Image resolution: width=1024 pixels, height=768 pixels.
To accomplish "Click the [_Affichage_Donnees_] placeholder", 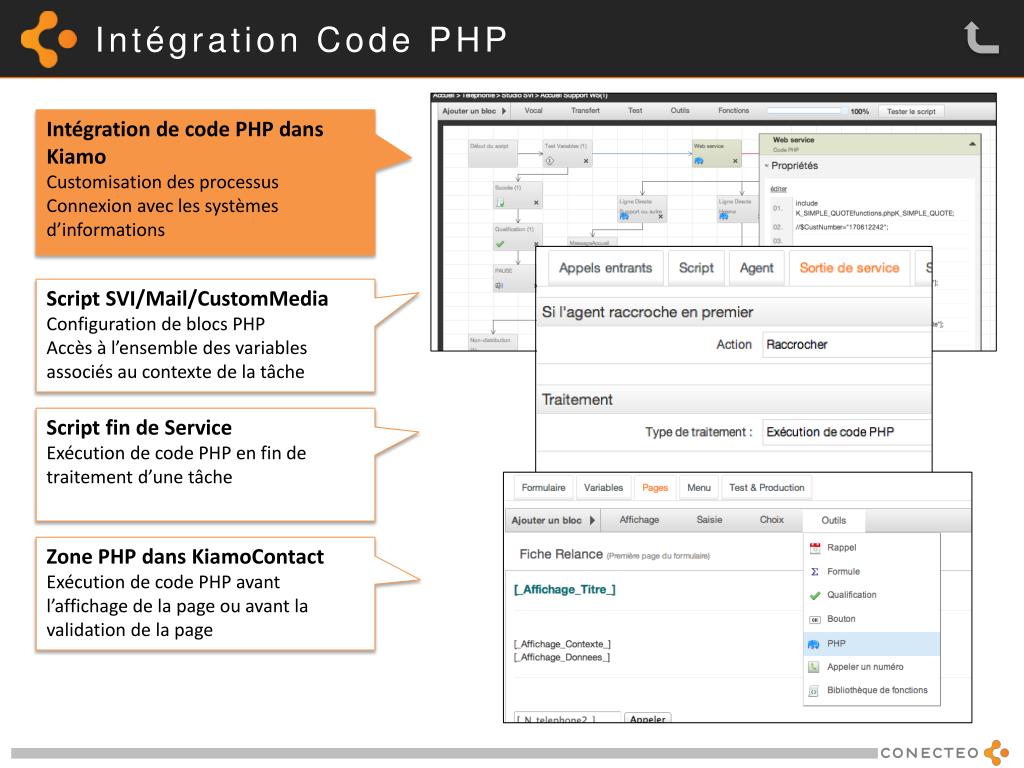I will point(562,658).
